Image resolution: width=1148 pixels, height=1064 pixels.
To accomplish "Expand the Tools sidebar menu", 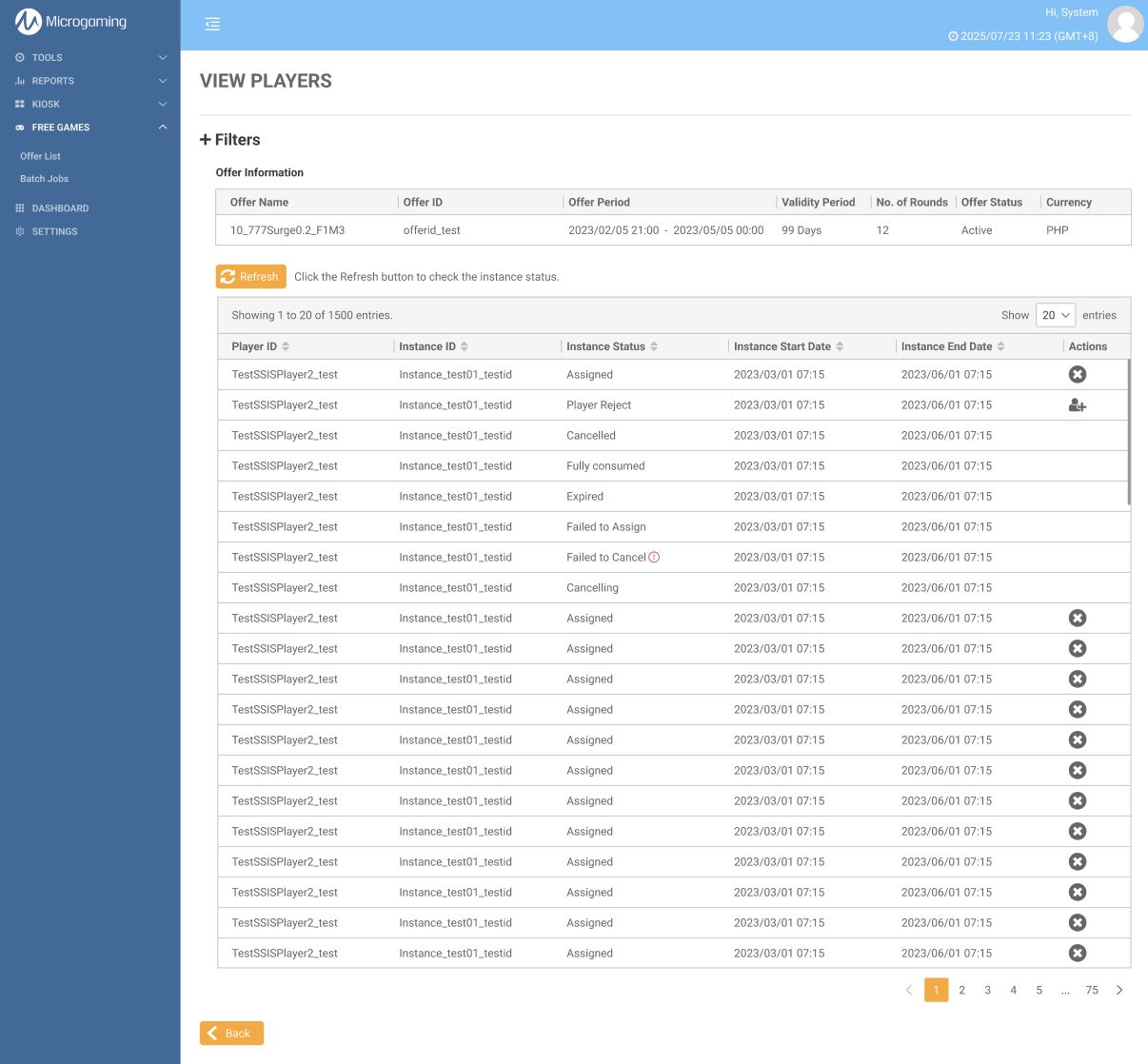I will click(x=89, y=58).
